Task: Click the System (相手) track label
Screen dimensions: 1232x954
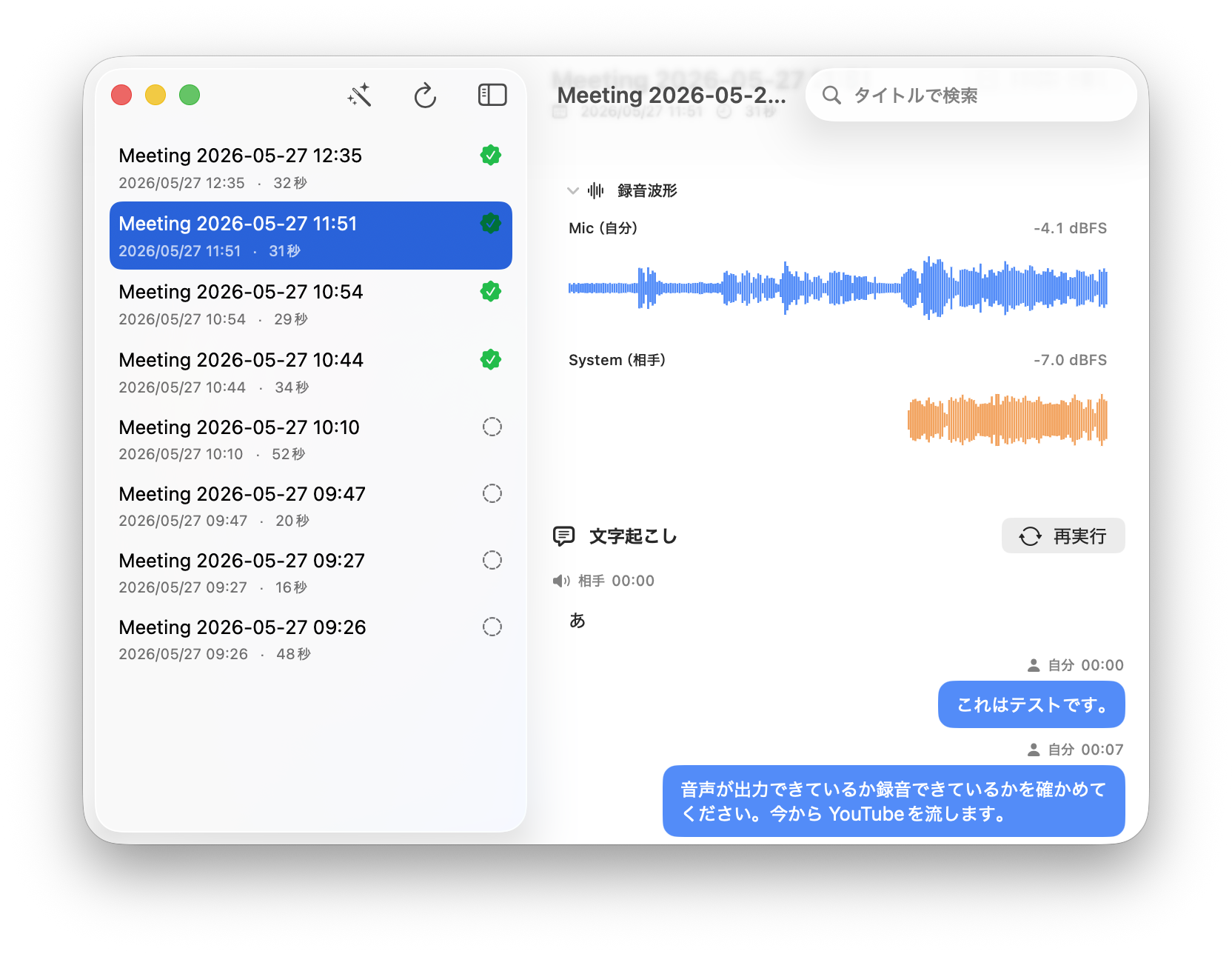Action: (x=617, y=360)
